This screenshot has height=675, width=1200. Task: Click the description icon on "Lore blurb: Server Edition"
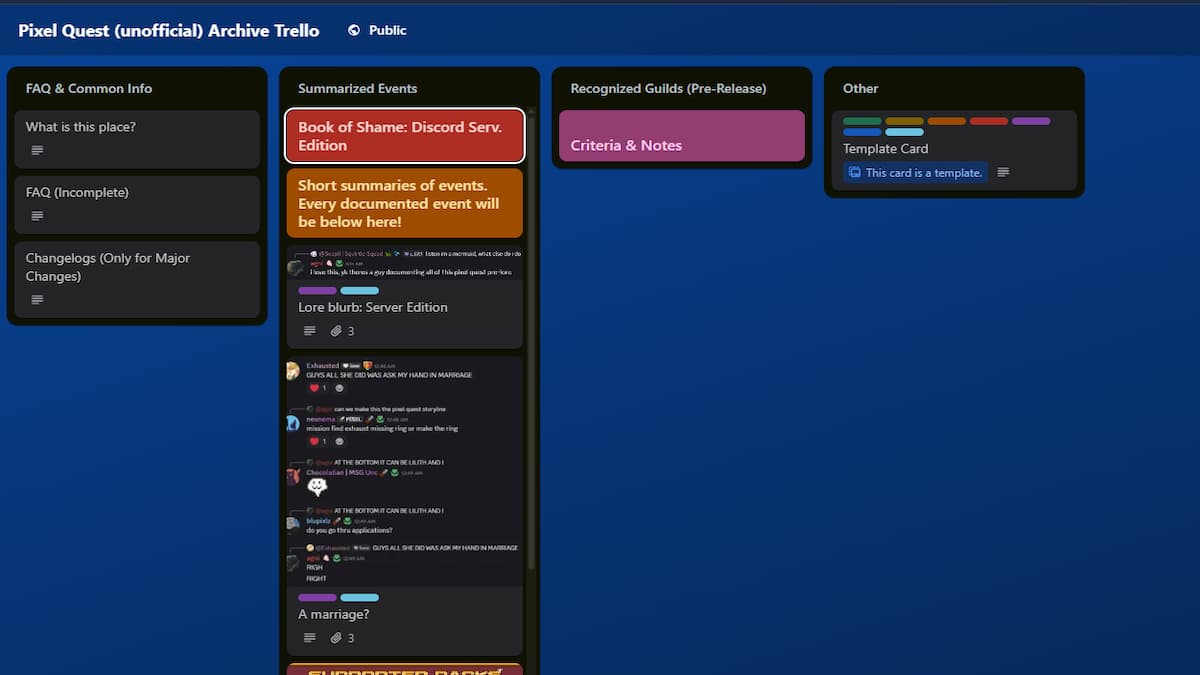(309, 330)
